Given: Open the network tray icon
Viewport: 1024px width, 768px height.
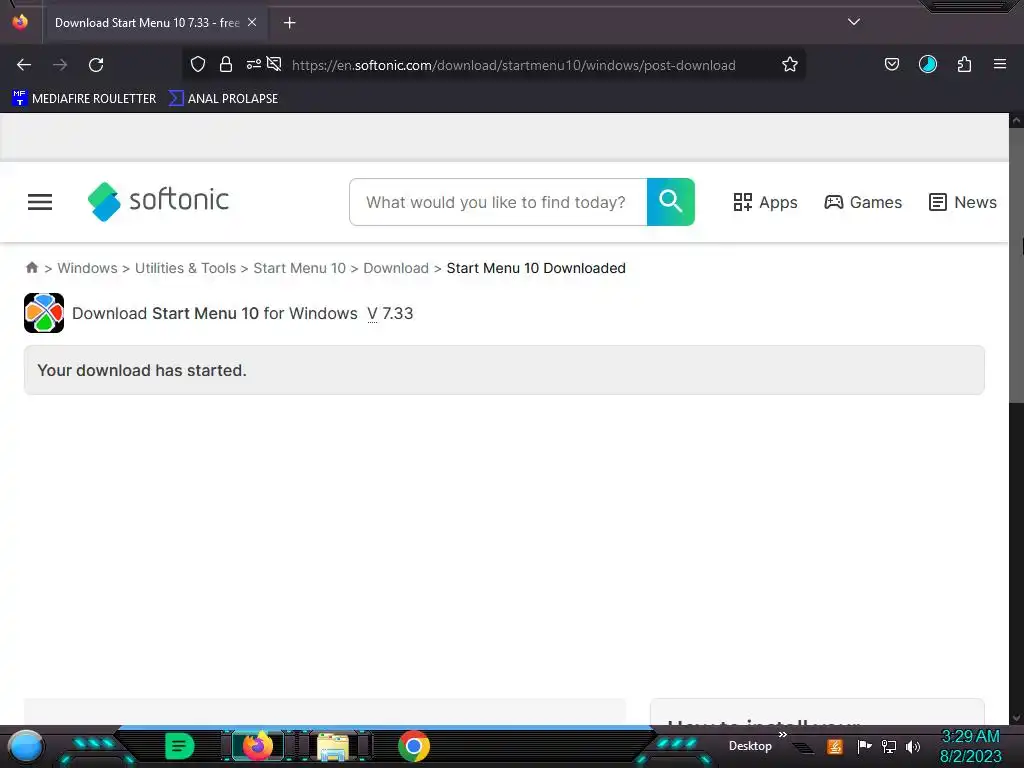Looking at the screenshot, I should 888,746.
